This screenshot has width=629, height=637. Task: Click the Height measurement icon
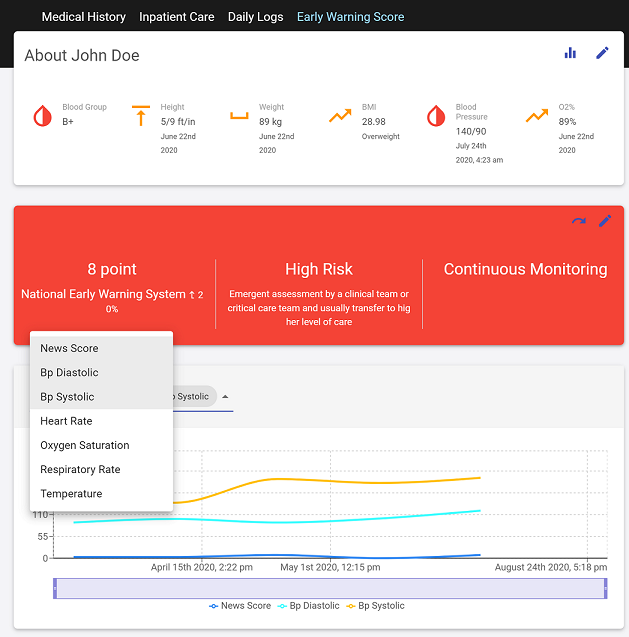[x=140, y=116]
